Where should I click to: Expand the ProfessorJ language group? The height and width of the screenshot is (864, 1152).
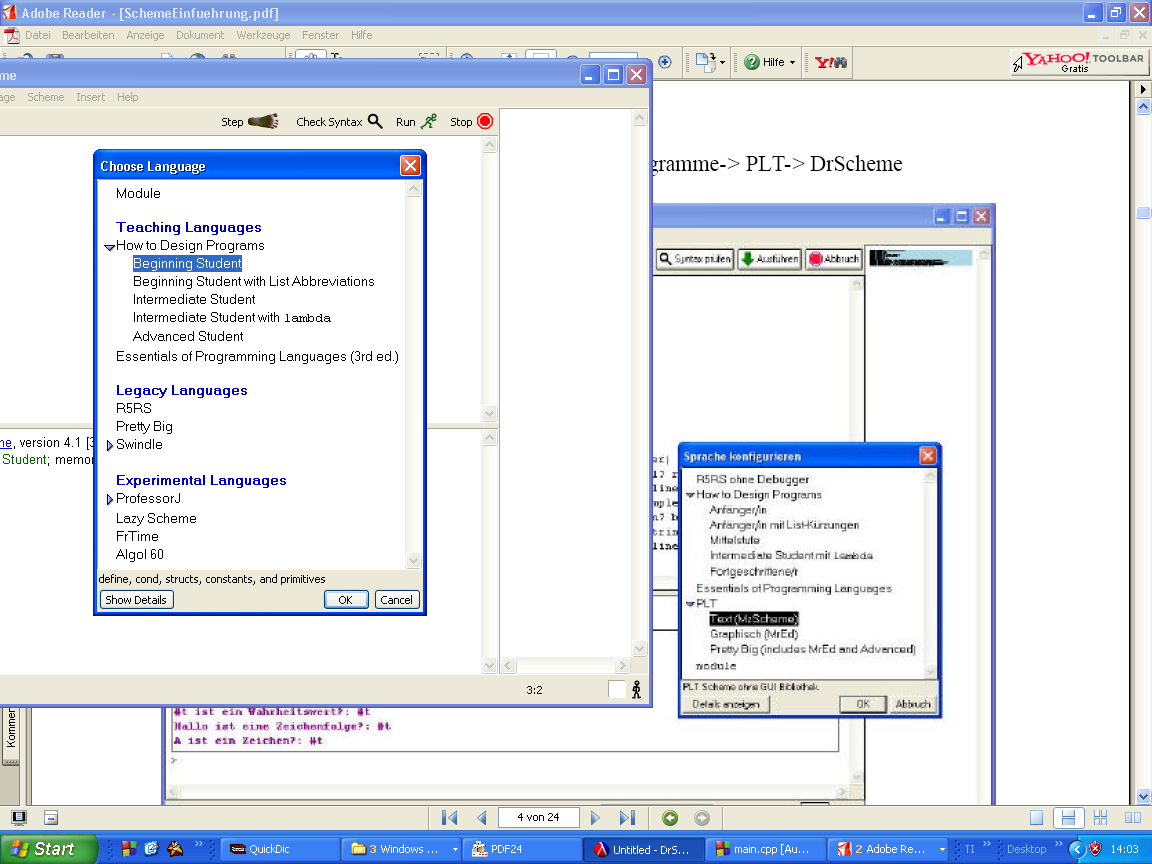tap(109, 500)
